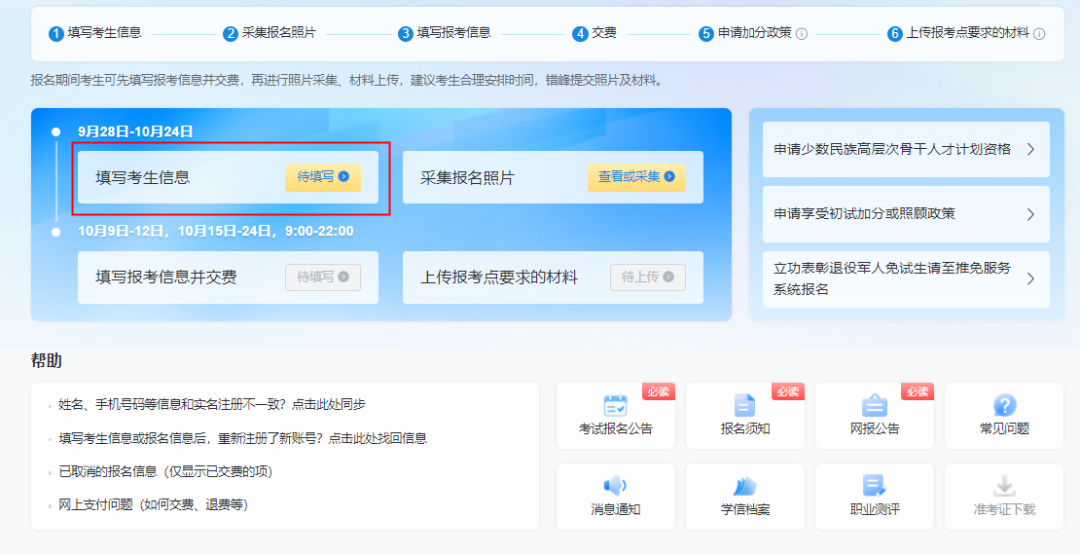Click the 10月9日-12日 time range label
The width and height of the screenshot is (1080, 555).
coord(216,231)
